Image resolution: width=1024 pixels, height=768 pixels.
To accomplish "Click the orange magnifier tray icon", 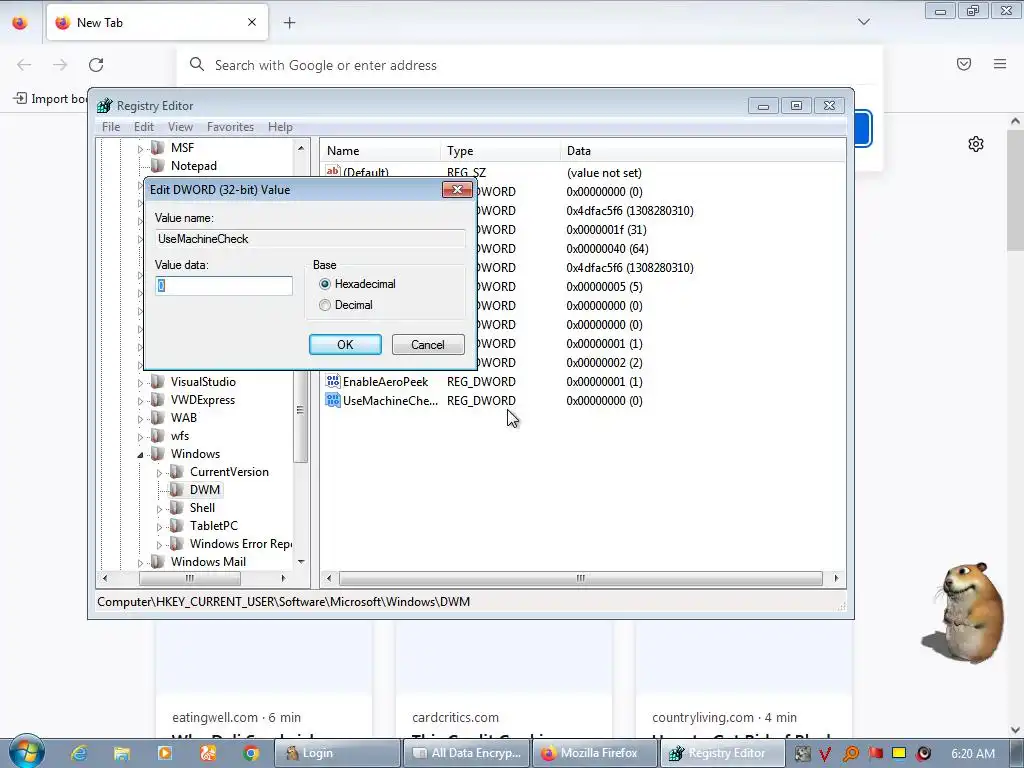I will click(850, 754).
